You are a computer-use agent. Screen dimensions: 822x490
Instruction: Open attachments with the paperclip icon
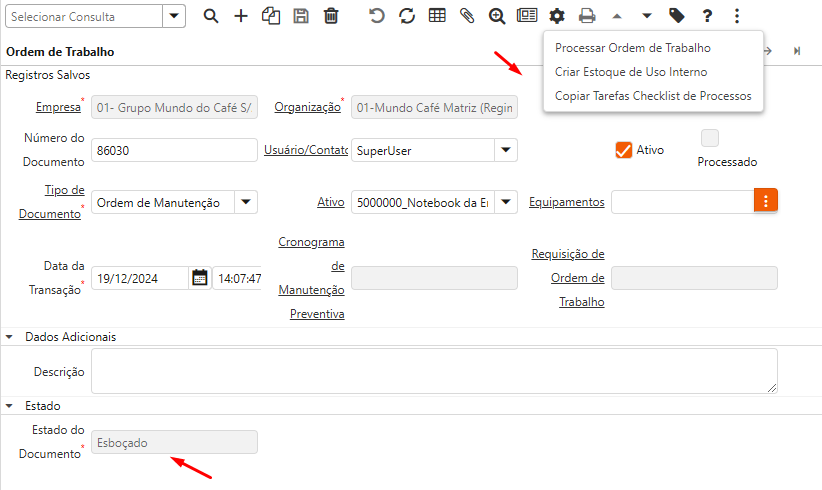click(x=467, y=16)
